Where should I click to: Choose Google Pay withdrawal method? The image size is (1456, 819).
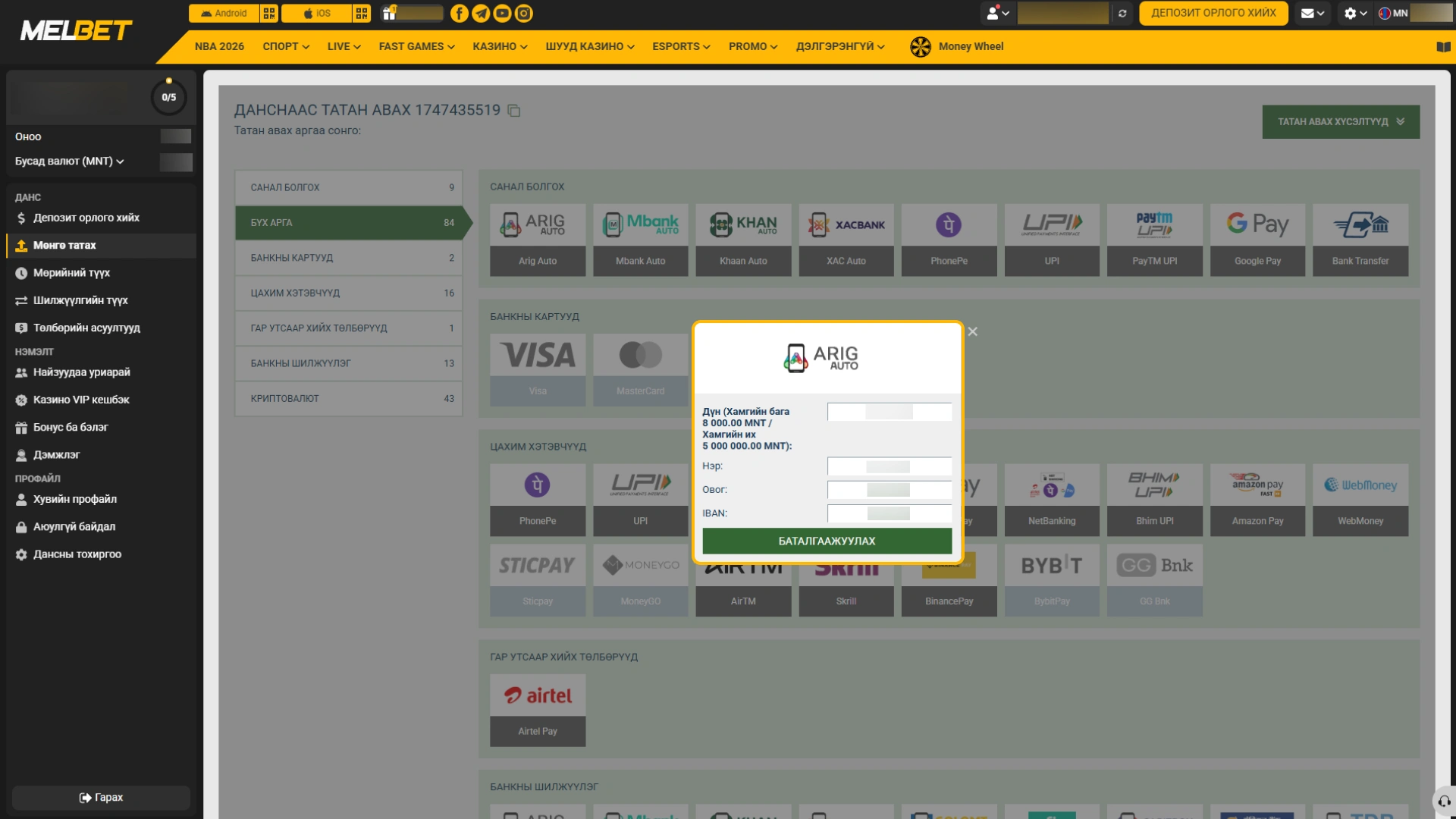pyautogui.click(x=1257, y=240)
